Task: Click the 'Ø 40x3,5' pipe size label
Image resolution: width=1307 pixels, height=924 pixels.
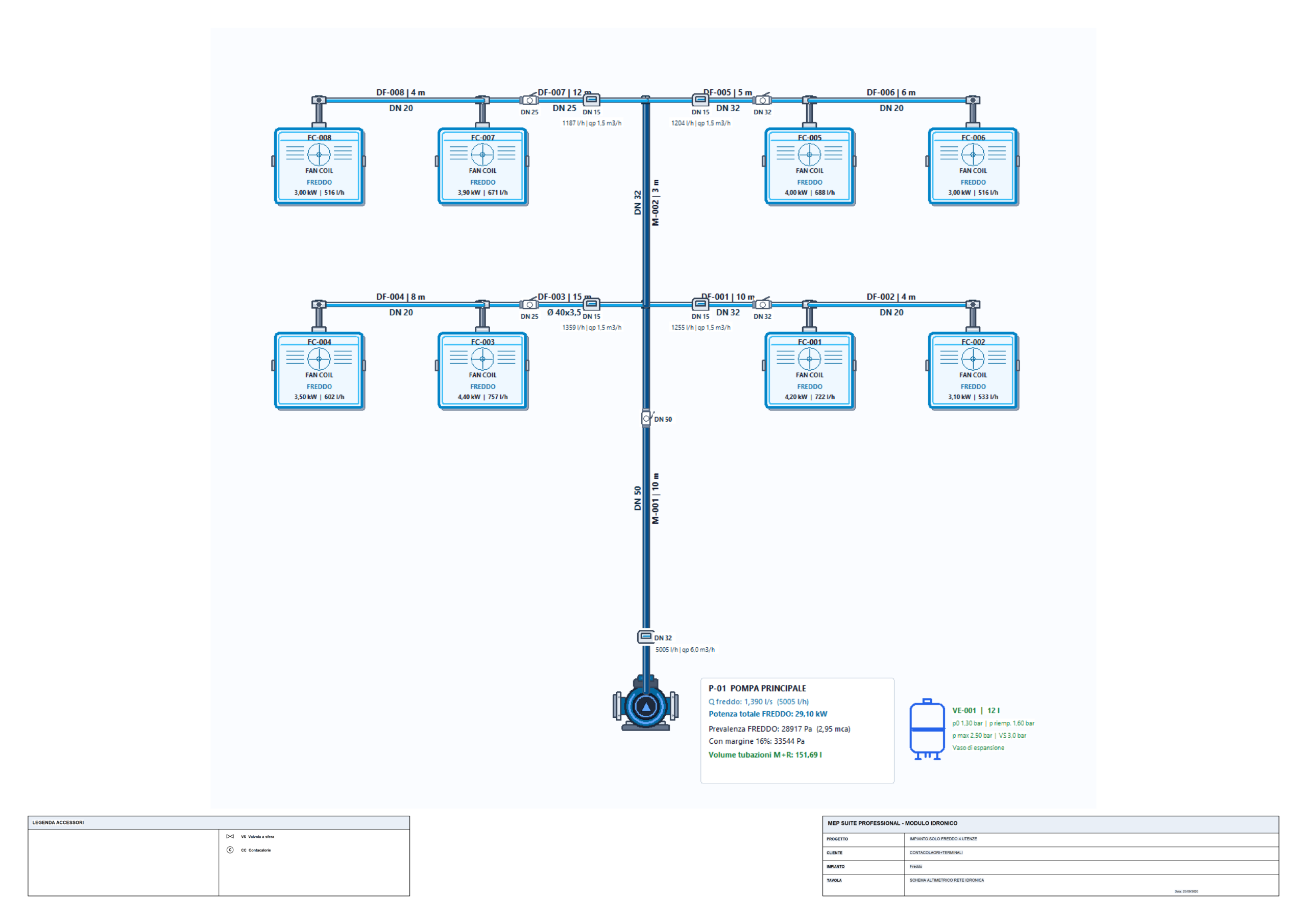Action: click(x=564, y=312)
